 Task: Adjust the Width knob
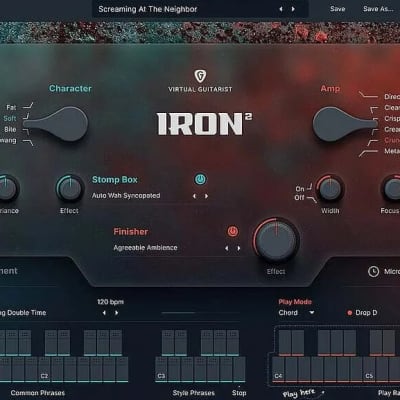click(330, 189)
